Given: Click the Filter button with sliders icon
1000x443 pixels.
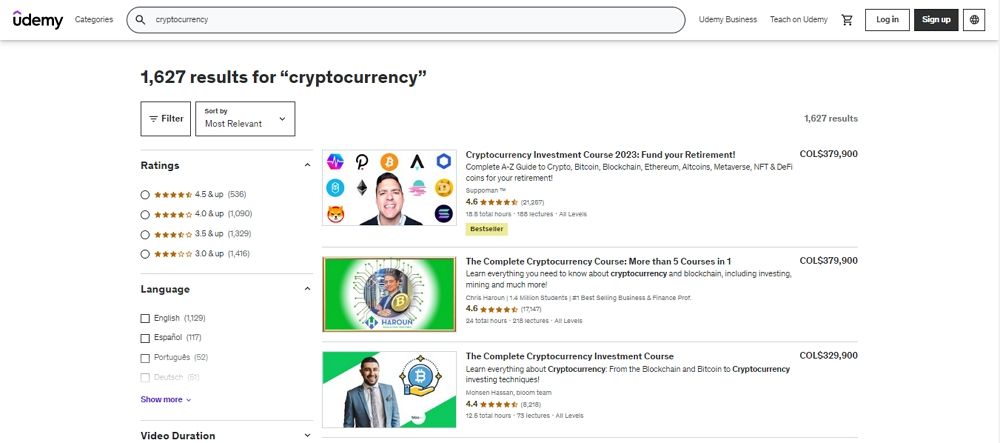Looking at the screenshot, I should coord(166,118).
